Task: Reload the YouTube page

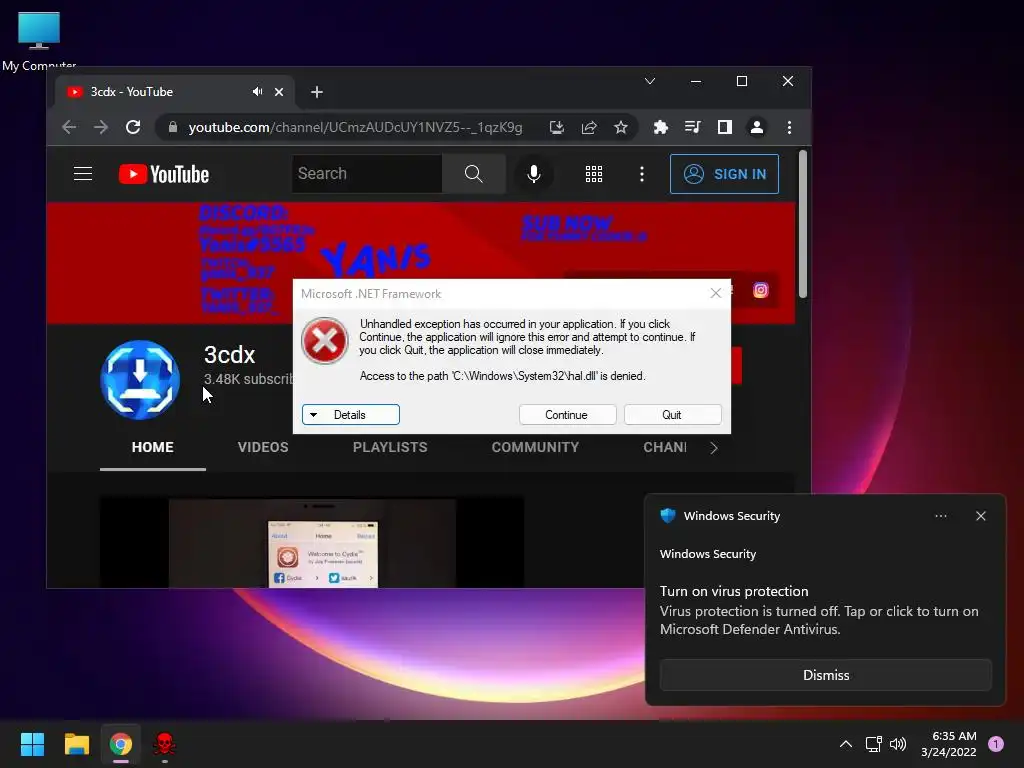Action: tap(133, 127)
